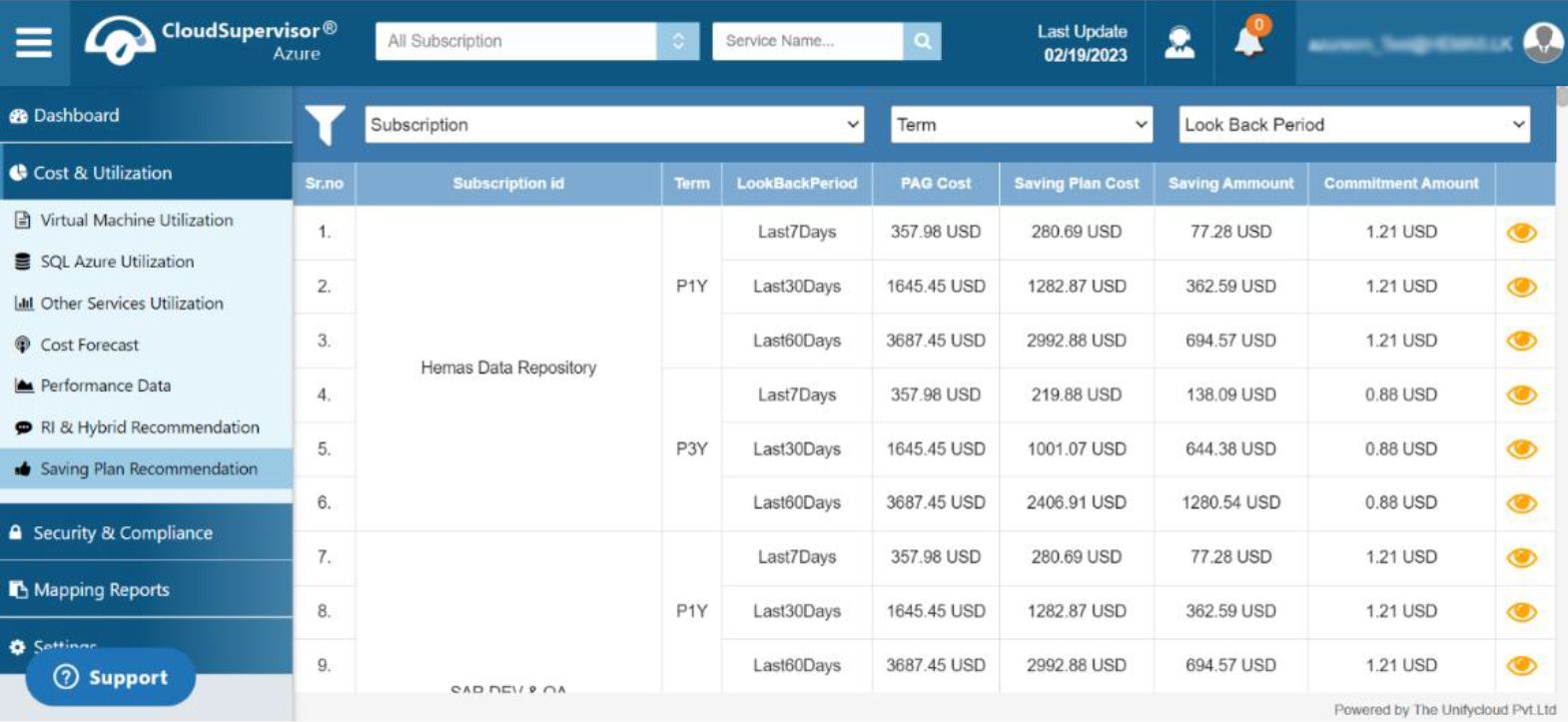Click the Virtual Machine Utilization document icon

pos(23,220)
